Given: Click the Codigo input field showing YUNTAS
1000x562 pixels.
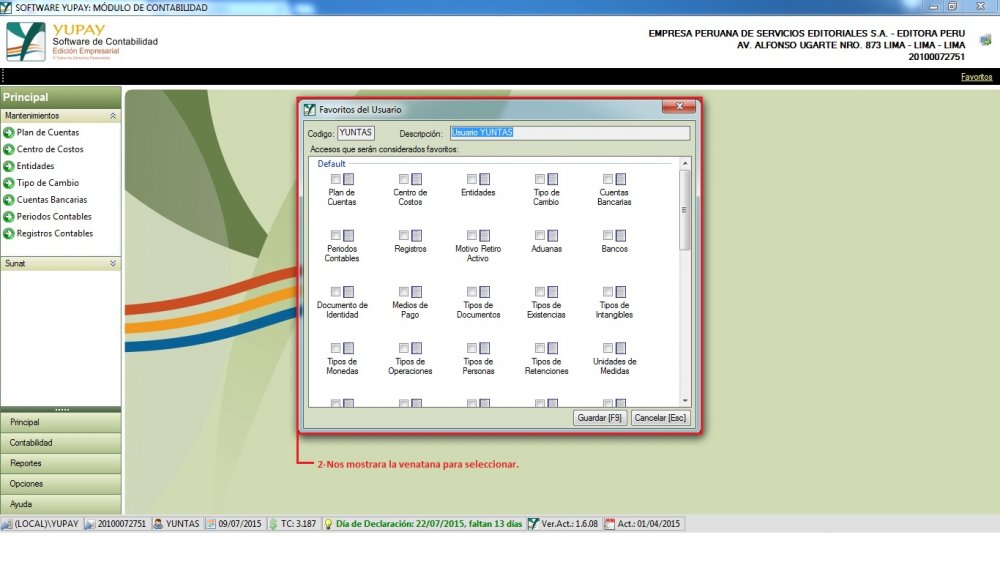Looking at the screenshot, I should pos(356,133).
